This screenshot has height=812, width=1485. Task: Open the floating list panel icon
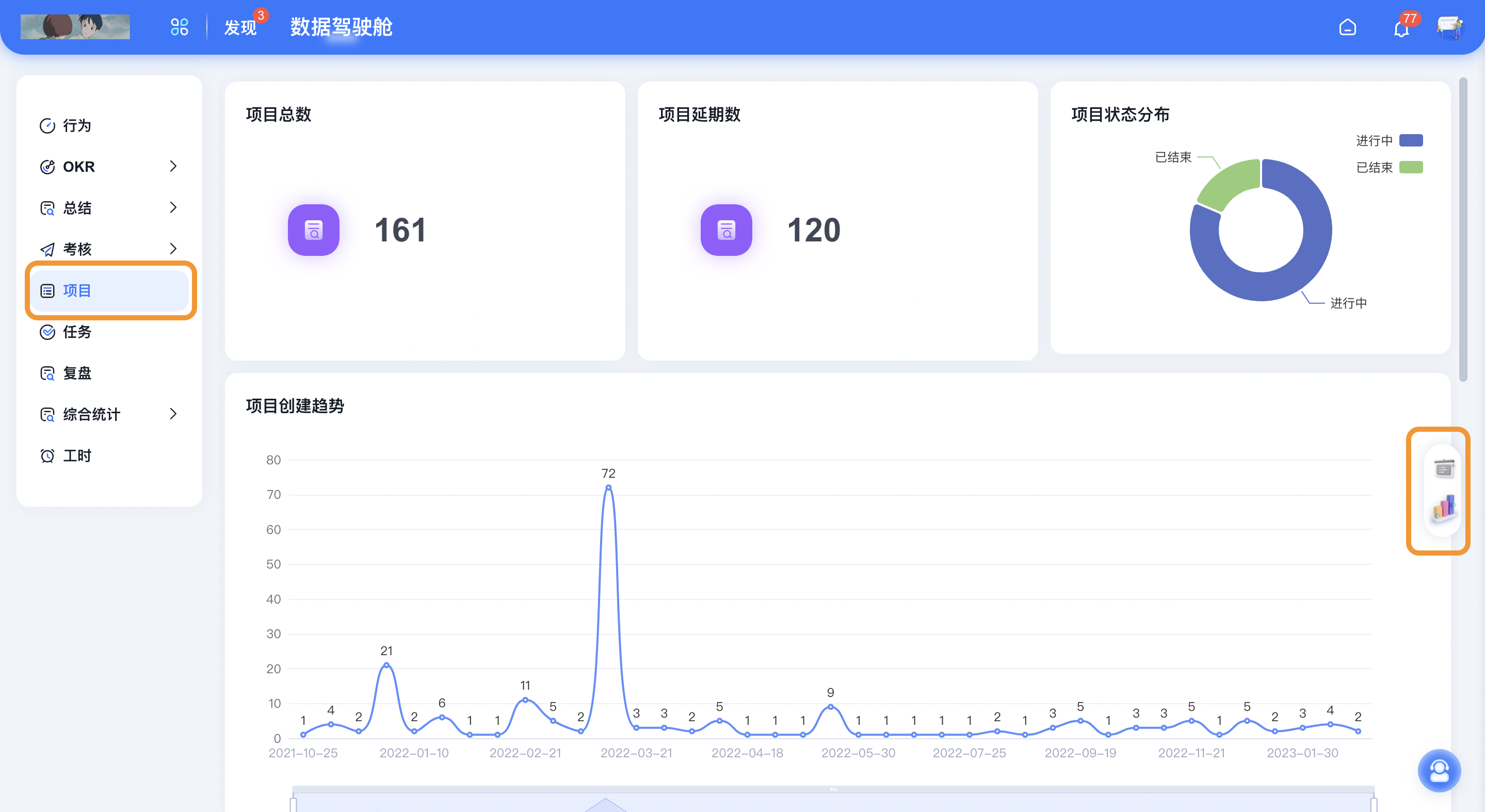tap(1444, 468)
